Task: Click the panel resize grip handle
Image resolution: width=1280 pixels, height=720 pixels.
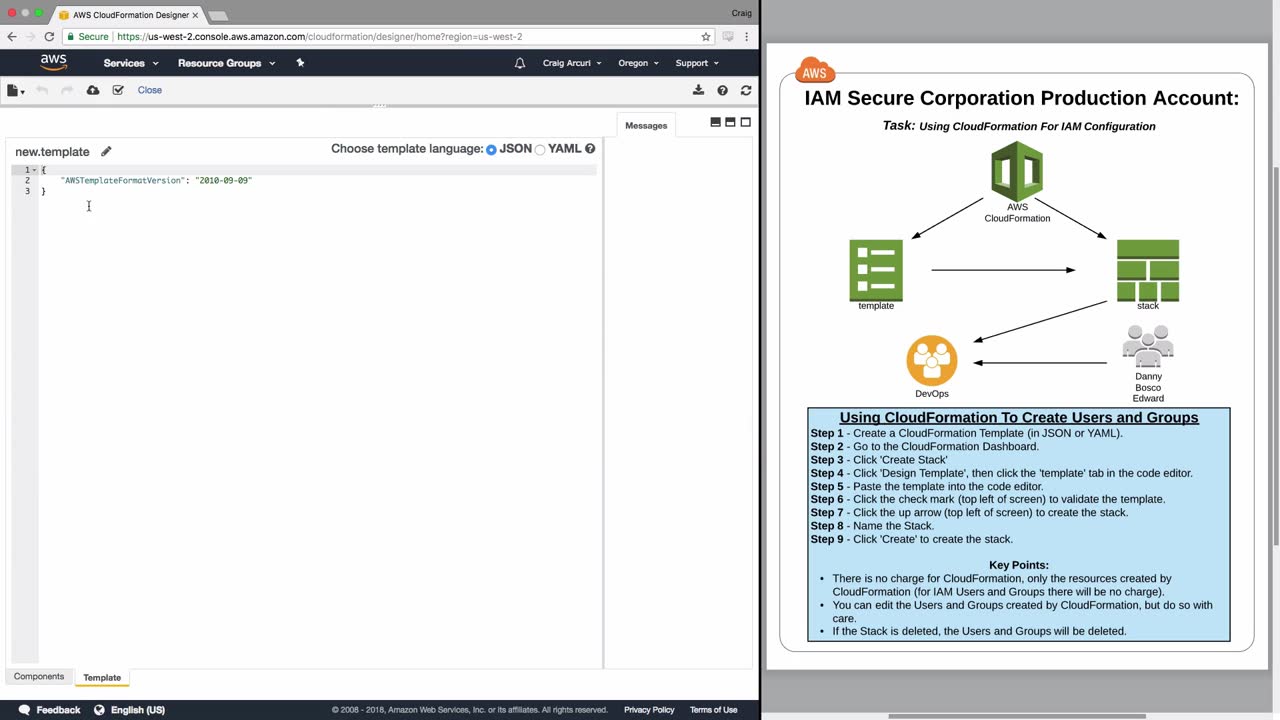Action: tap(380, 106)
